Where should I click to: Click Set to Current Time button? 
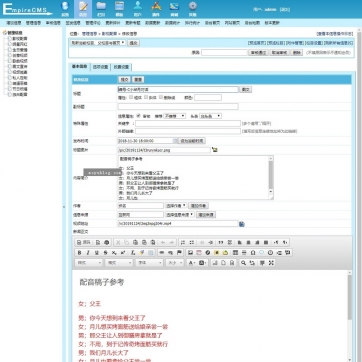tap(192, 141)
